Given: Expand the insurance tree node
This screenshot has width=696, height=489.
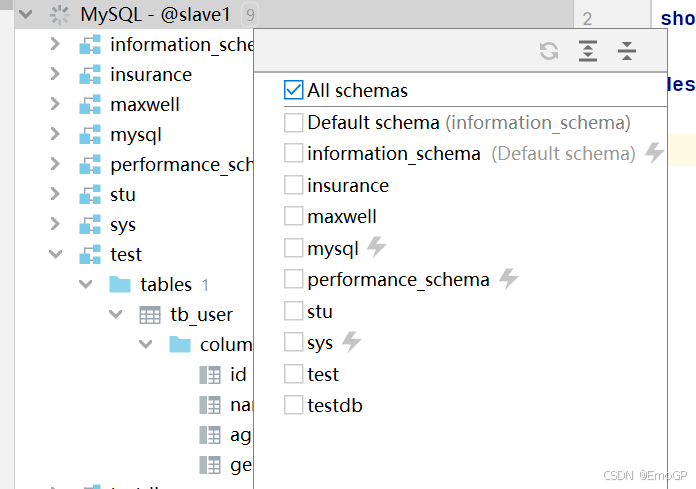Looking at the screenshot, I should click(55, 74).
